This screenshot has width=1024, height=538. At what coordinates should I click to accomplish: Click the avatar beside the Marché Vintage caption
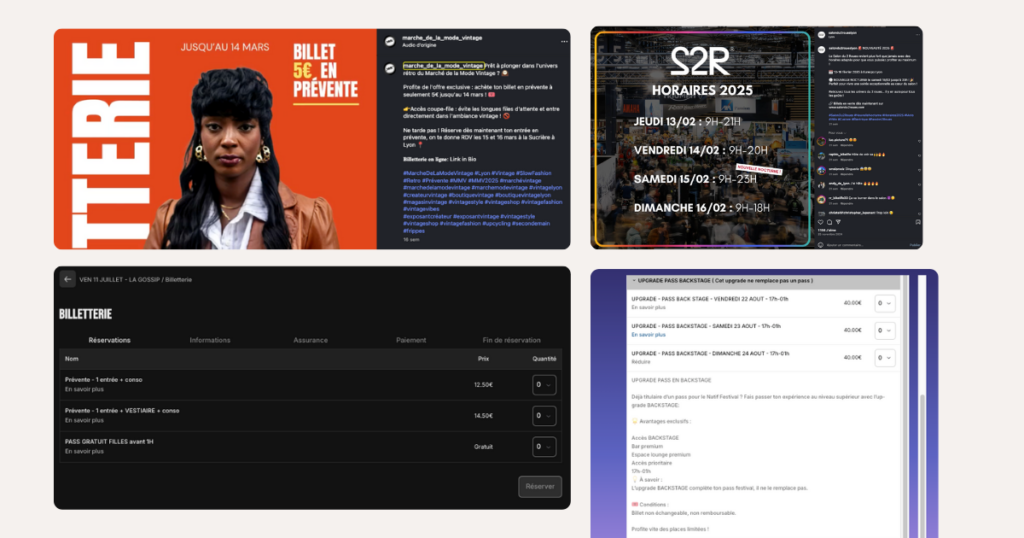390,68
